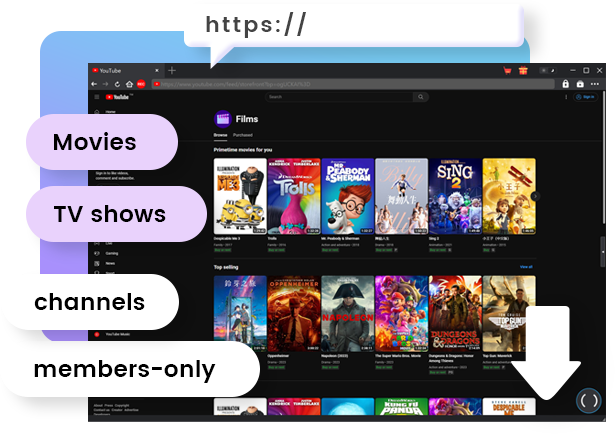Image resolution: width=615 pixels, height=434 pixels.
Task: Open the Despicable Me poster in bottom right
Action: [509, 406]
